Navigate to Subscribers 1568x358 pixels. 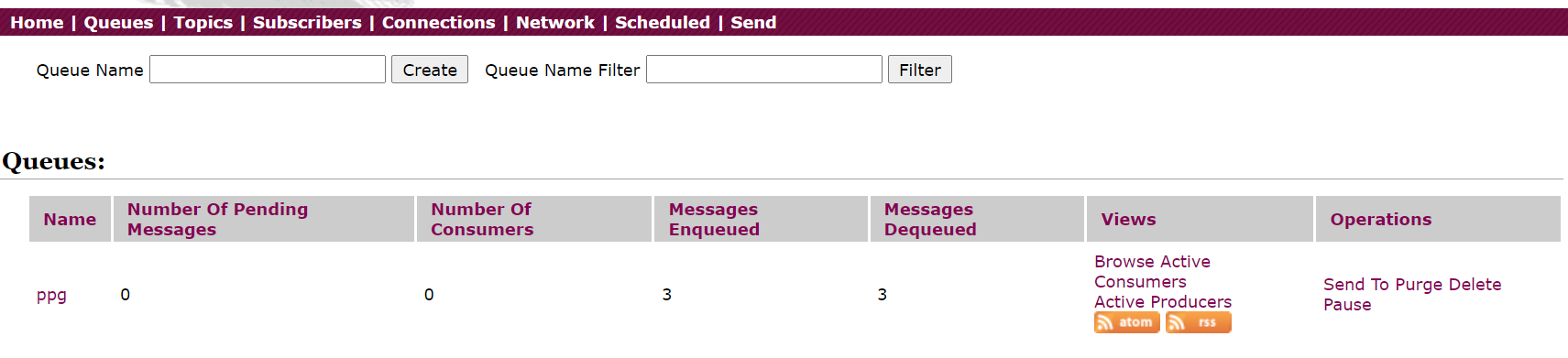tap(307, 22)
